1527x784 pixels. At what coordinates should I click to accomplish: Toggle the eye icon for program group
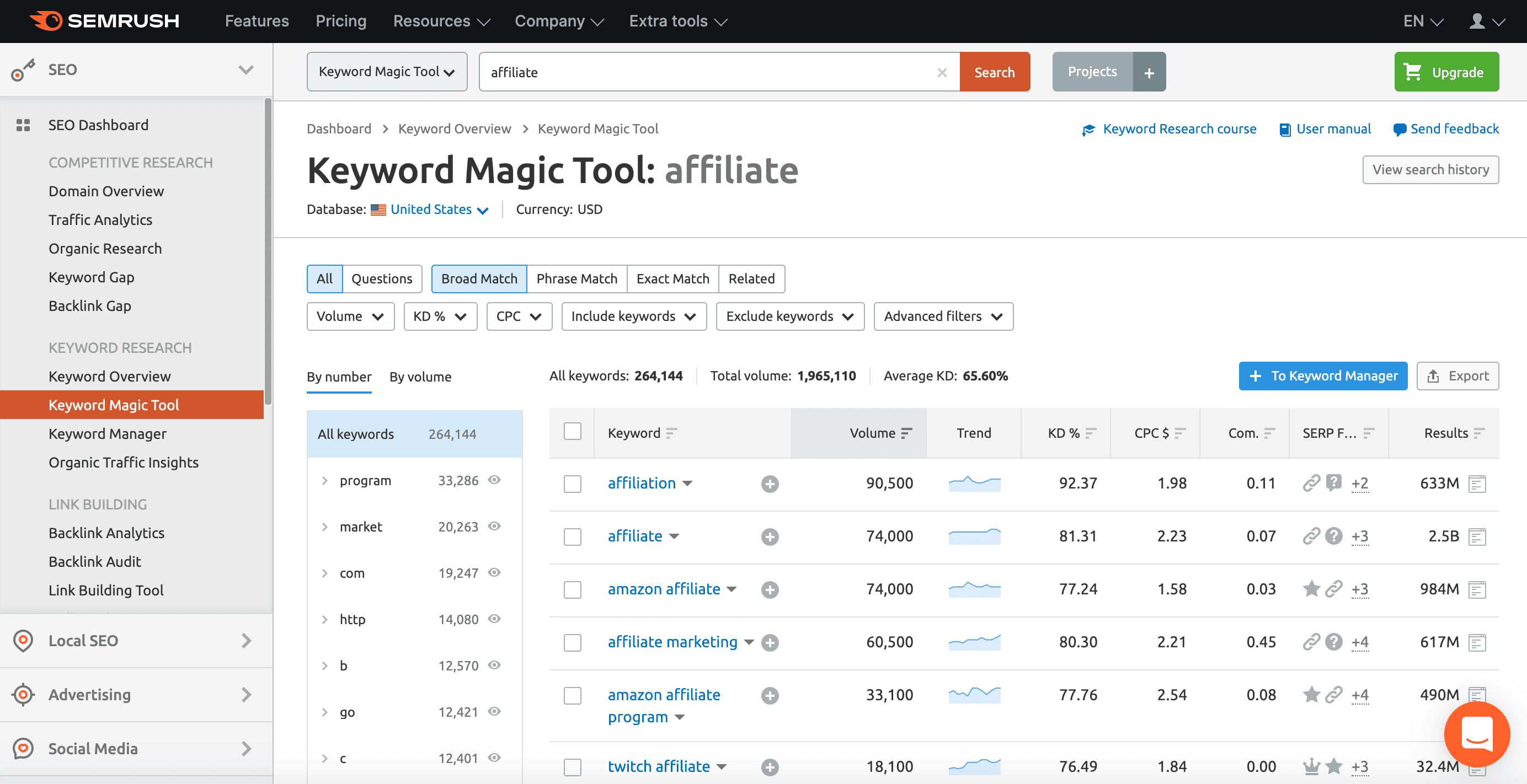494,480
